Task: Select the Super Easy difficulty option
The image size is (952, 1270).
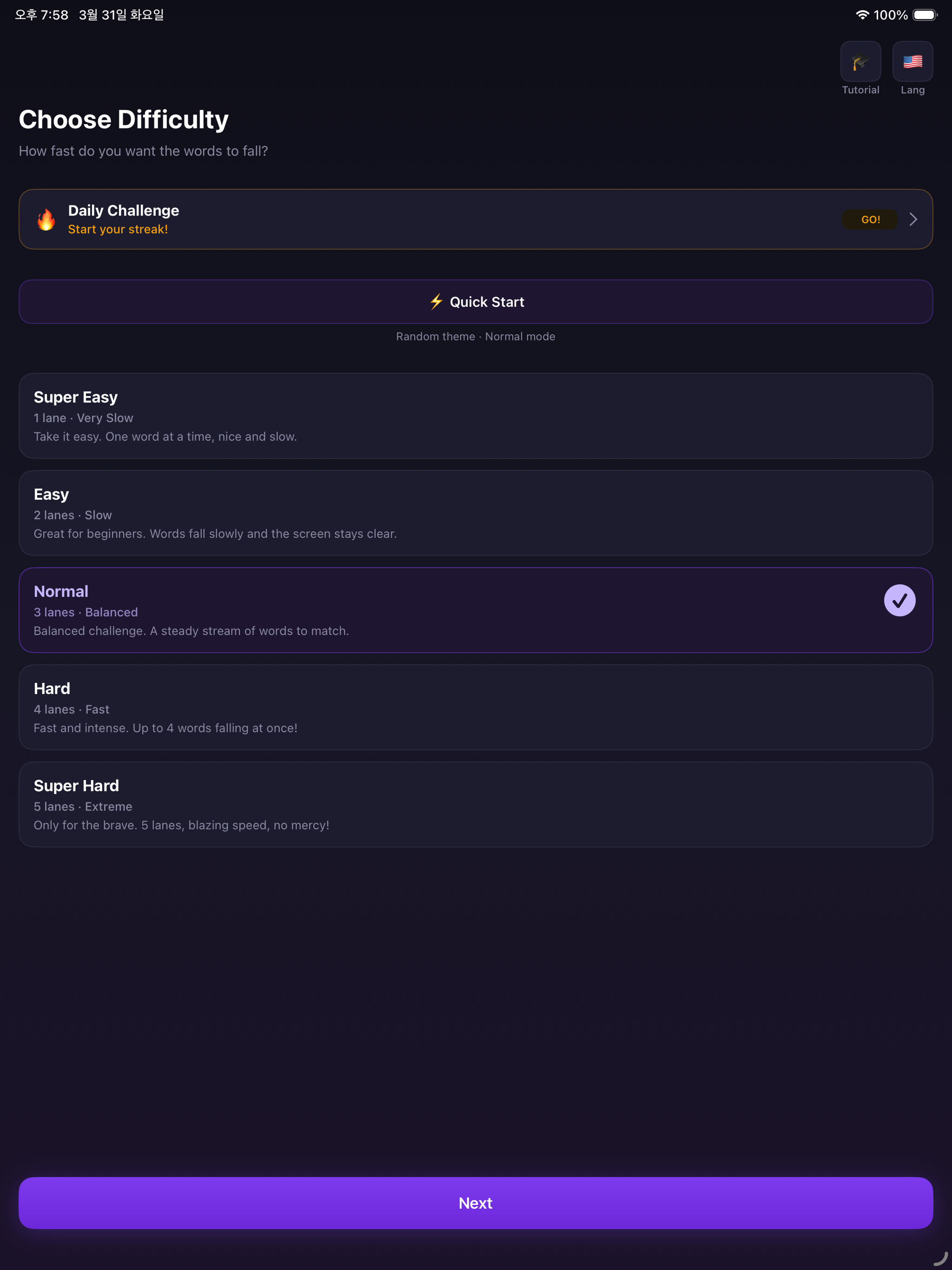Action: (476, 416)
